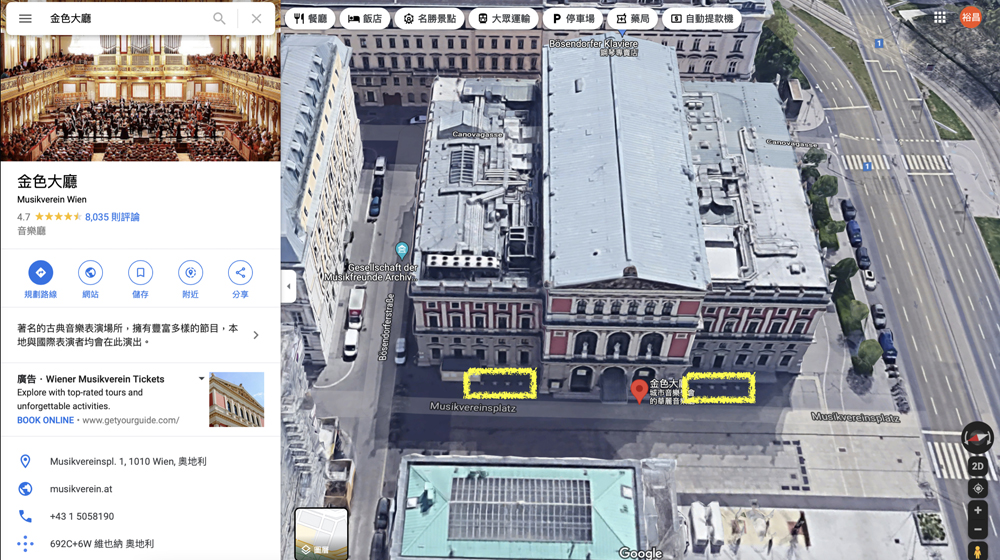Screen dimensions: 1000x560
Task: Select the 自動提款機 category chip
Action: click(702, 18)
